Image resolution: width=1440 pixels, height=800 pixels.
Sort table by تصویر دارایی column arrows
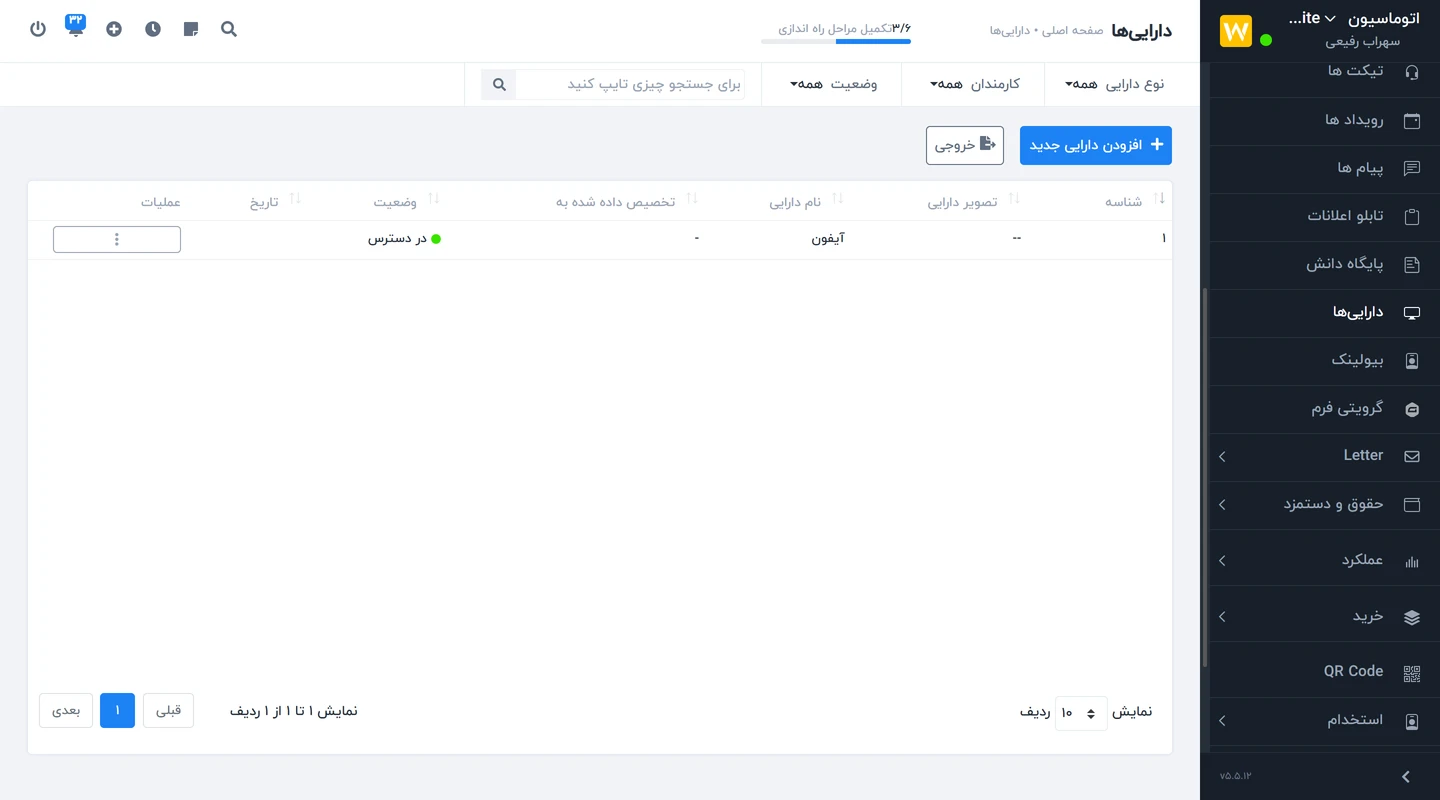tap(1013, 199)
